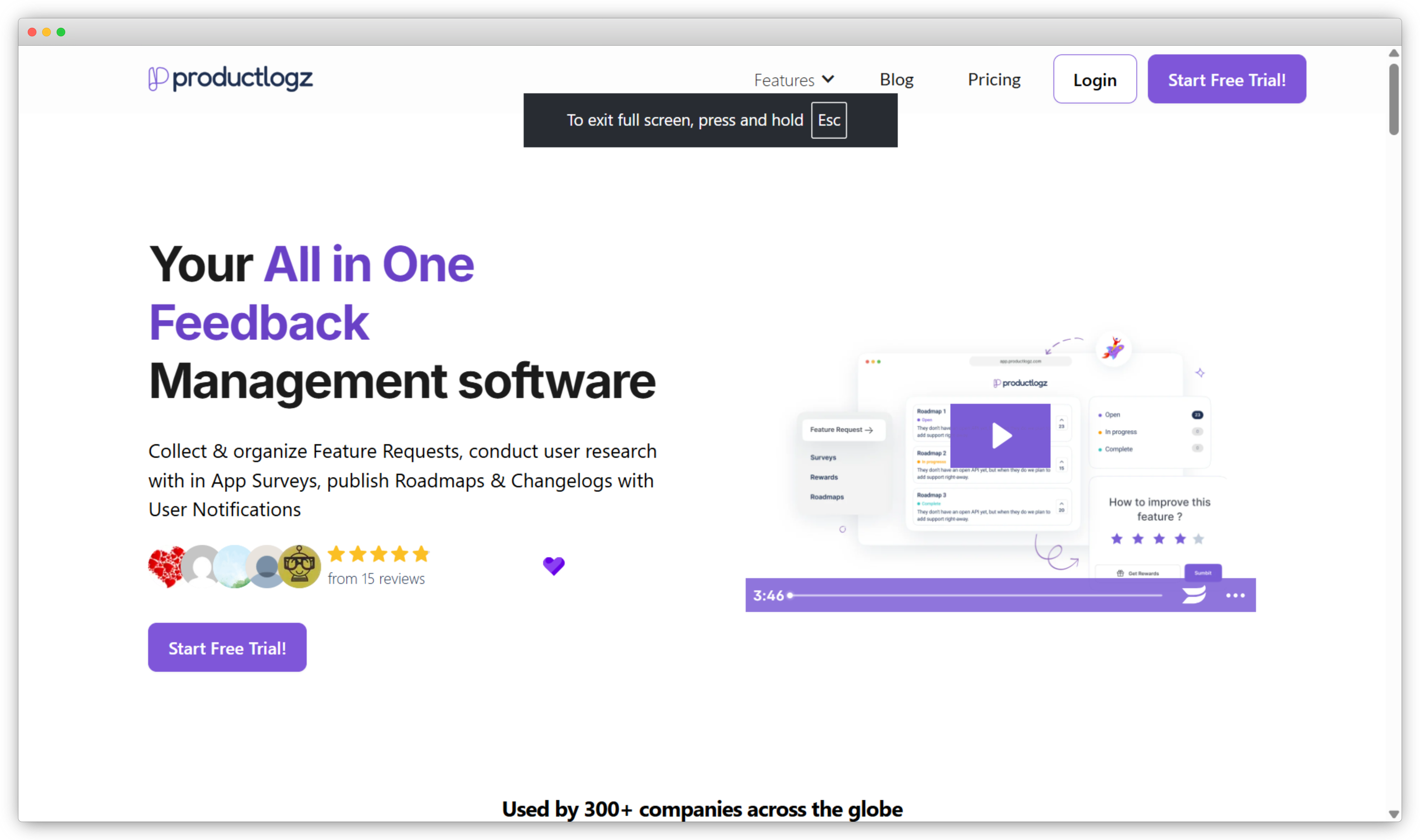Click the macOS yellow minimize button
This screenshot has width=1420, height=840.
click(x=46, y=32)
